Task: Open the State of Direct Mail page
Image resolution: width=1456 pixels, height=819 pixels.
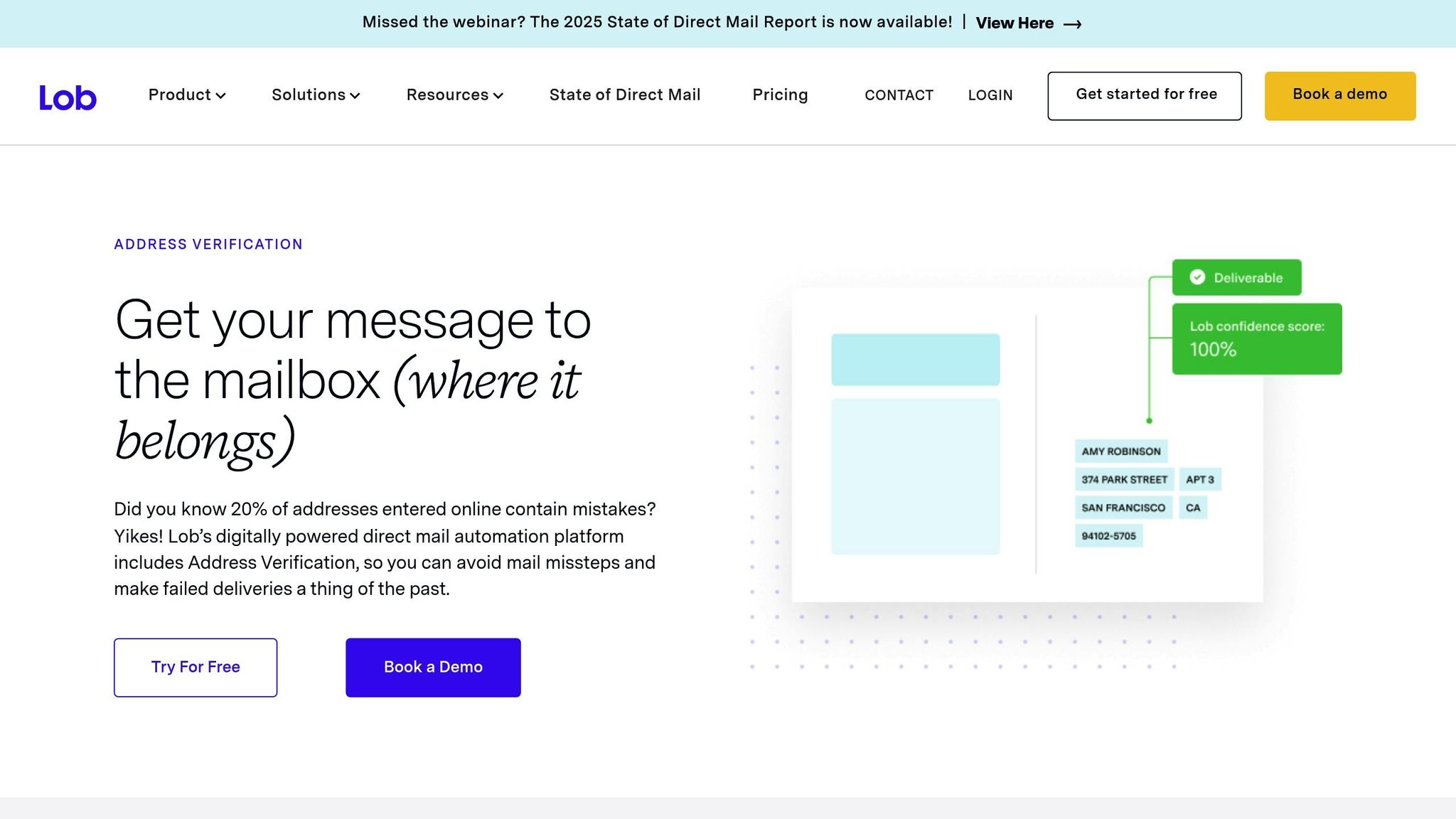Action: (x=625, y=95)
